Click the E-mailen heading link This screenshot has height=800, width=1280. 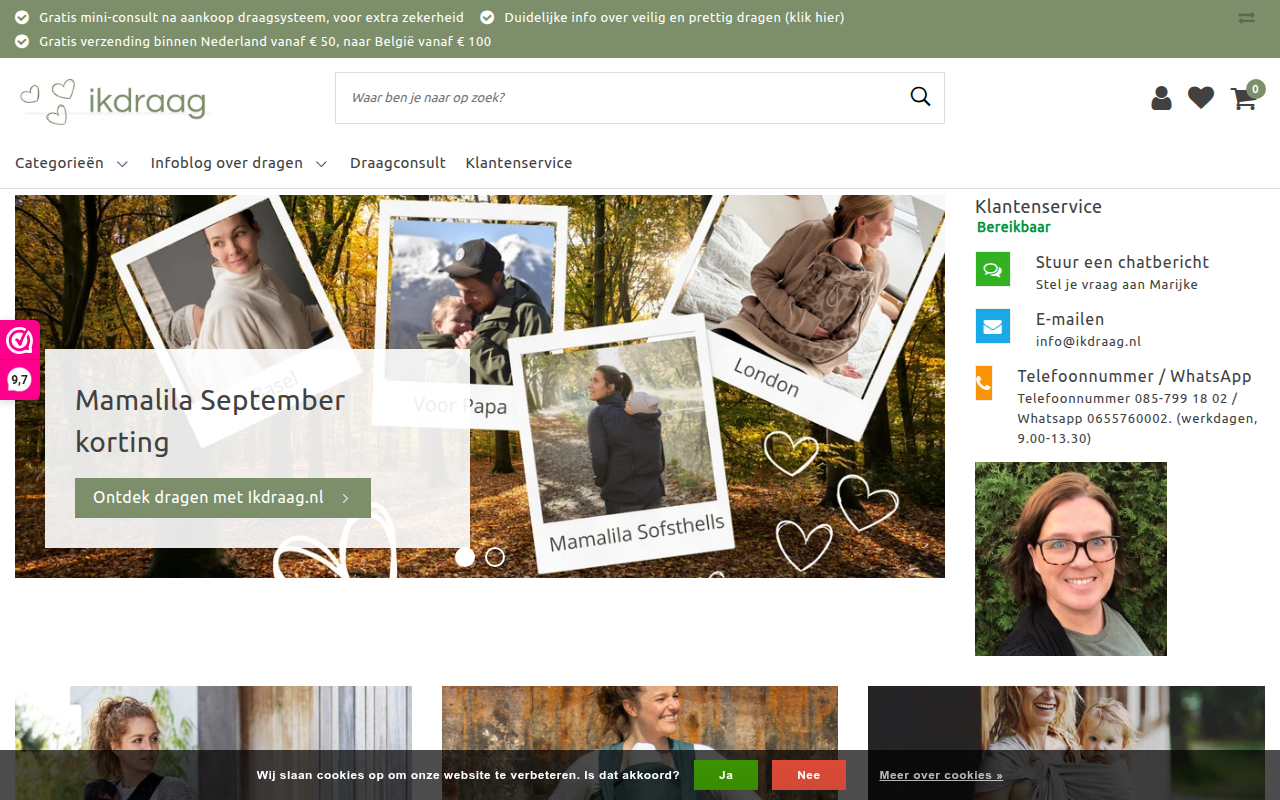click(x=1070, y=319)
